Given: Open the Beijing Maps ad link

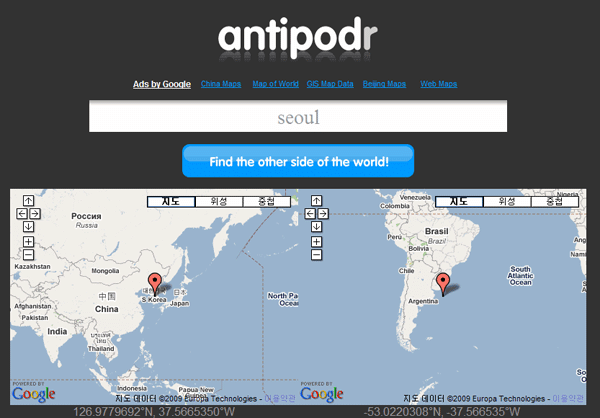Looking at the screenshot, I should coord(384,84).
